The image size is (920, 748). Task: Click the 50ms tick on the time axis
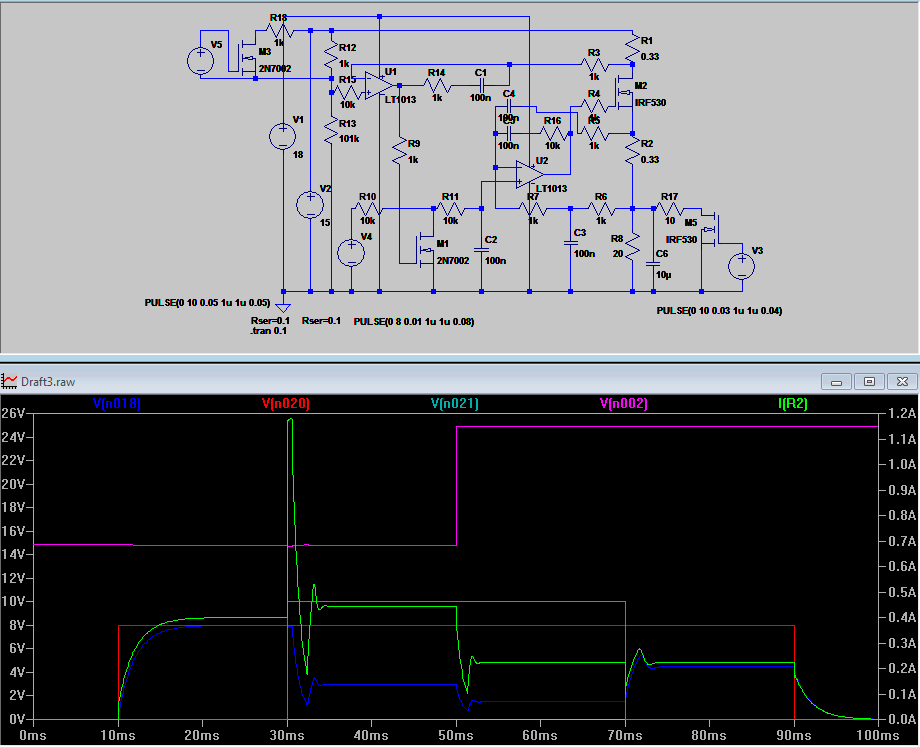pyautogui.click(x=456, y=735)
